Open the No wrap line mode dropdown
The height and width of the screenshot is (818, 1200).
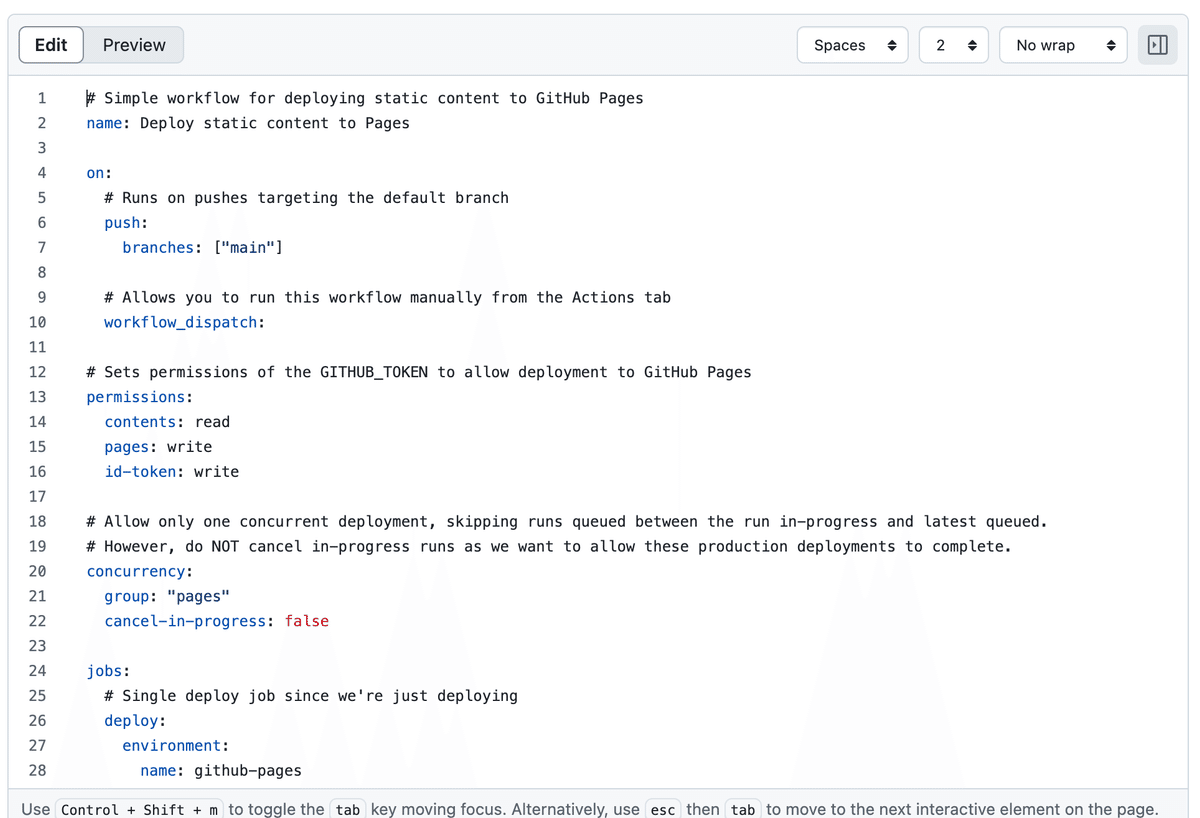tap(1063, 45)
